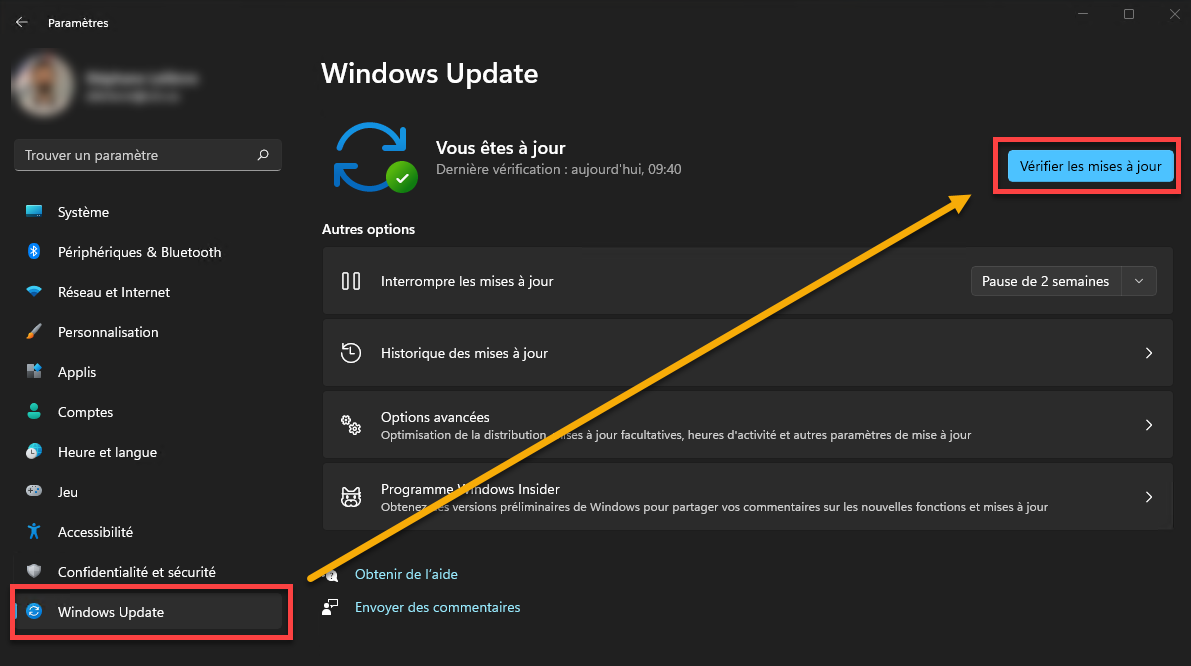Screen dimensions: 1191x666
Task: Click the pause icon beside Interrompre
Action: point(351,281)
